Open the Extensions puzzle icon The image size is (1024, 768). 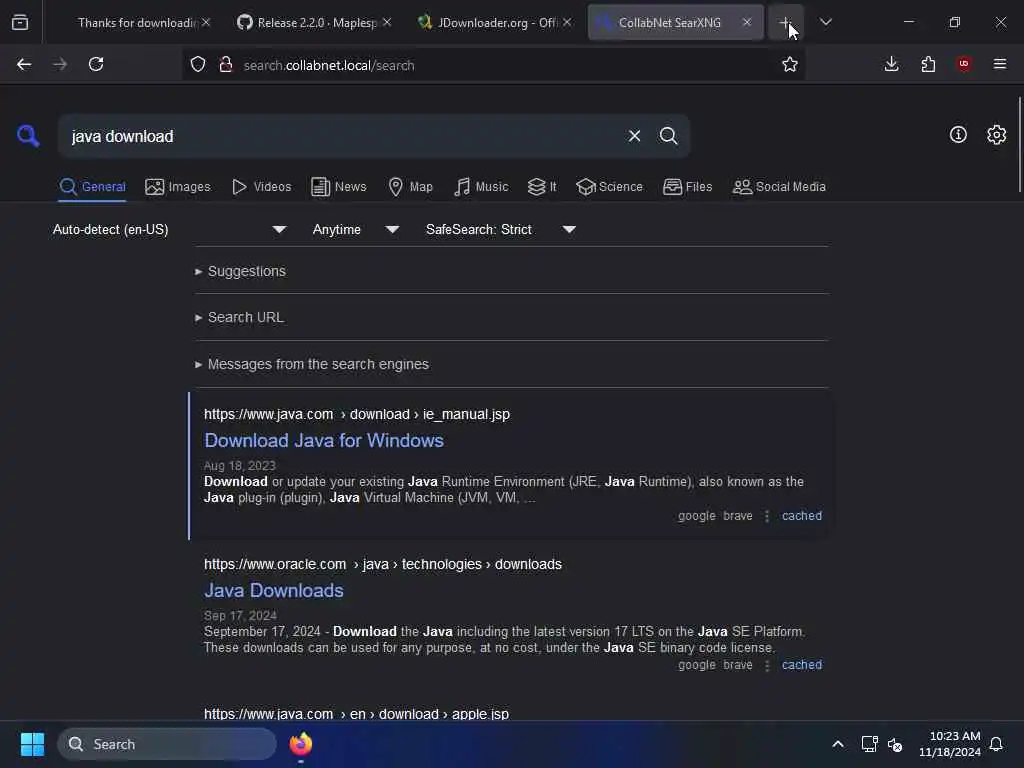click(x=928, y=64)
